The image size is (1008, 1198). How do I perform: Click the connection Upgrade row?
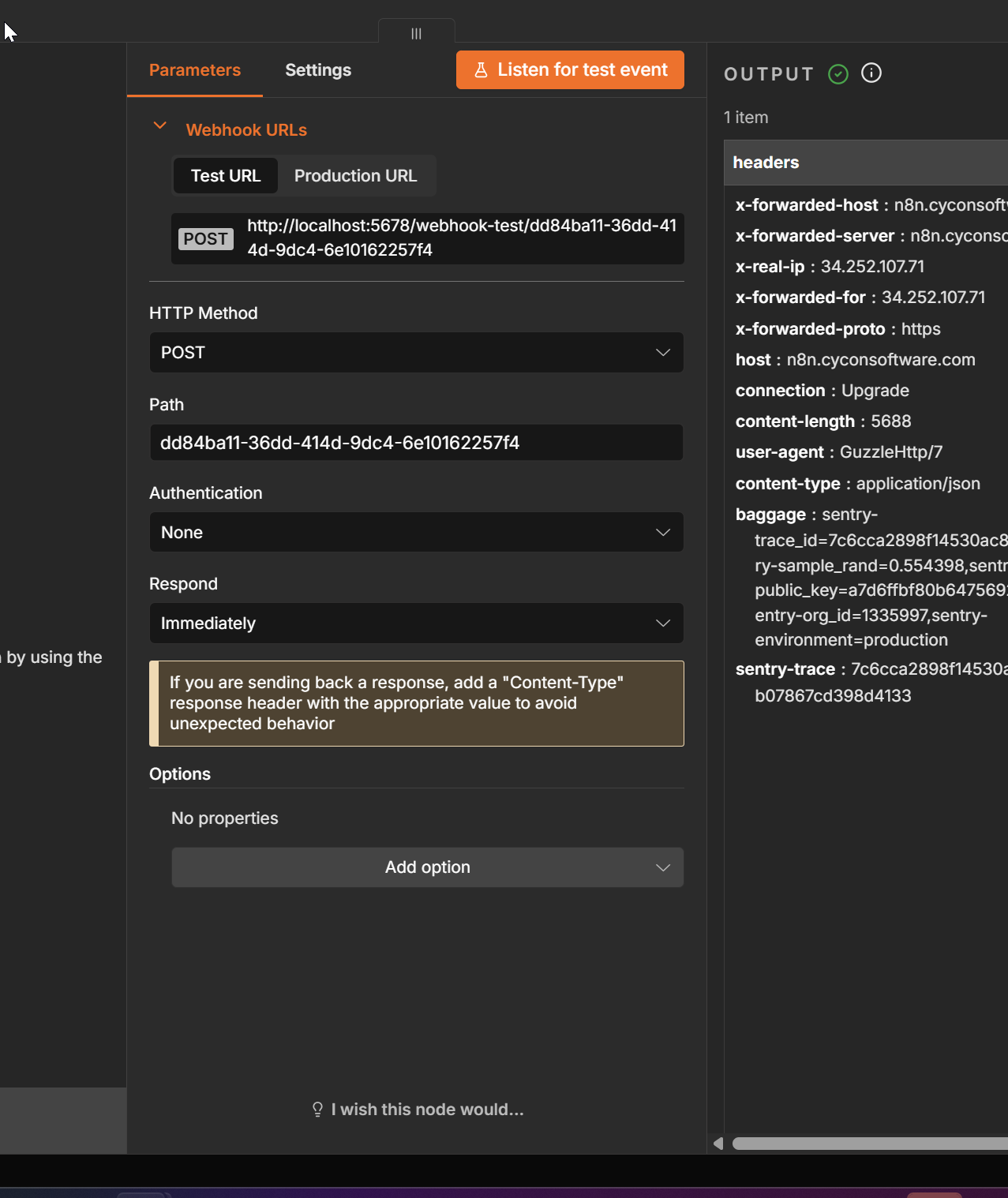[x=822, y=391]
